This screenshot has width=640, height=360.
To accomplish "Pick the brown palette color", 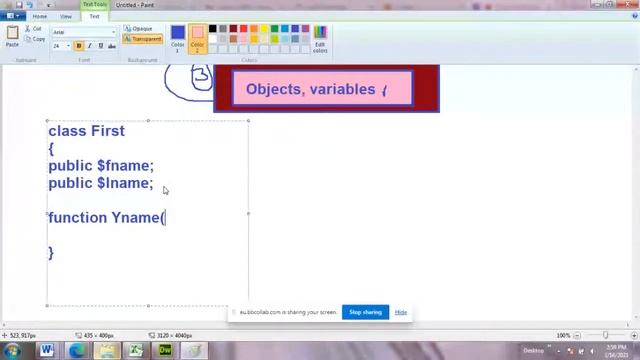I will point(233,39).
